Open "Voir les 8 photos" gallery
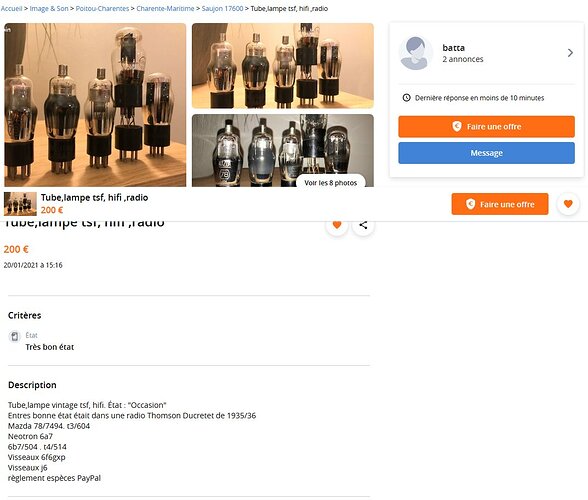Image resolution: width=588 pixels, height=500 pixels. pos(330,182)
